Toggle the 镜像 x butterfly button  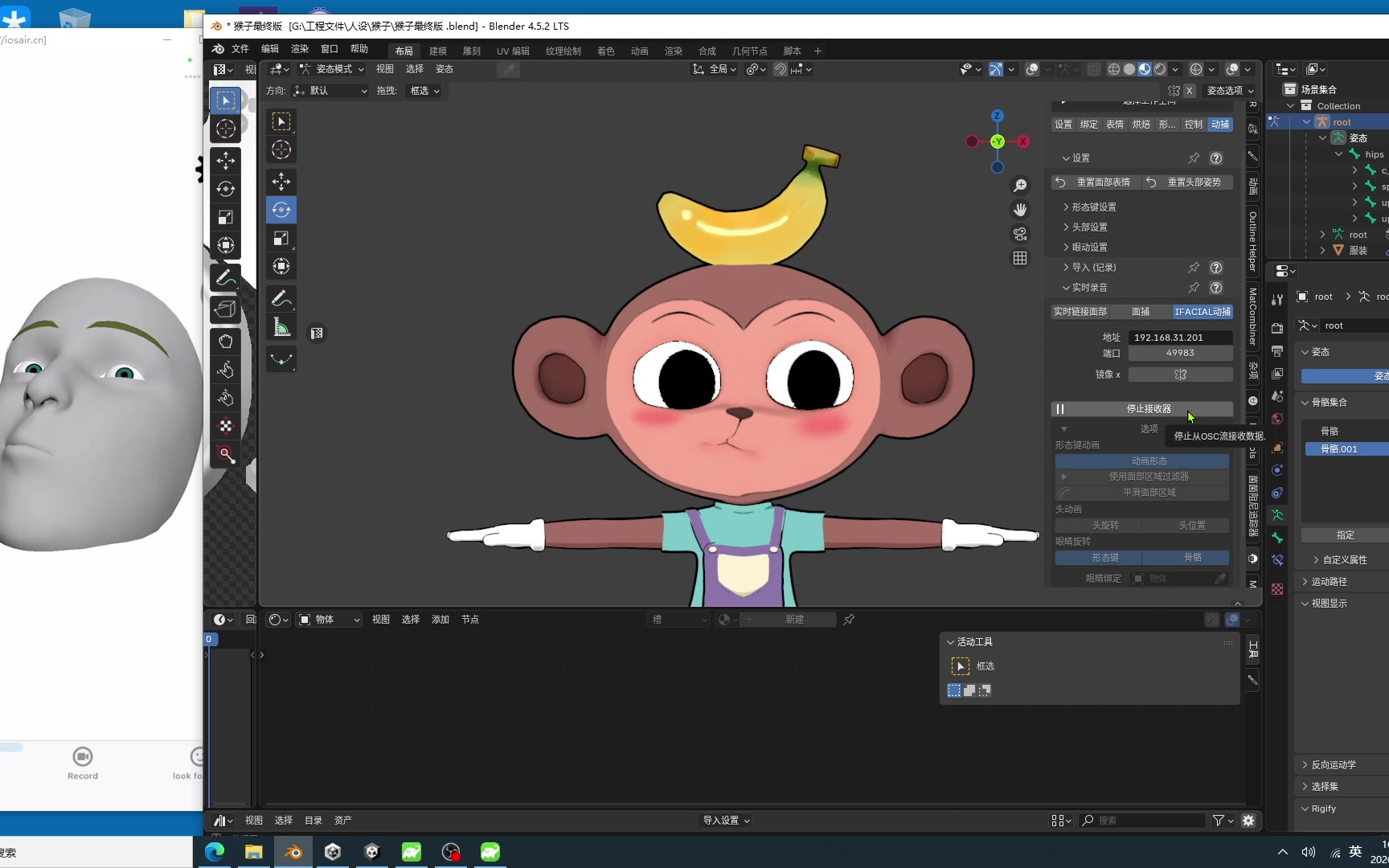pyautogui.click(x=1180, y=375)
